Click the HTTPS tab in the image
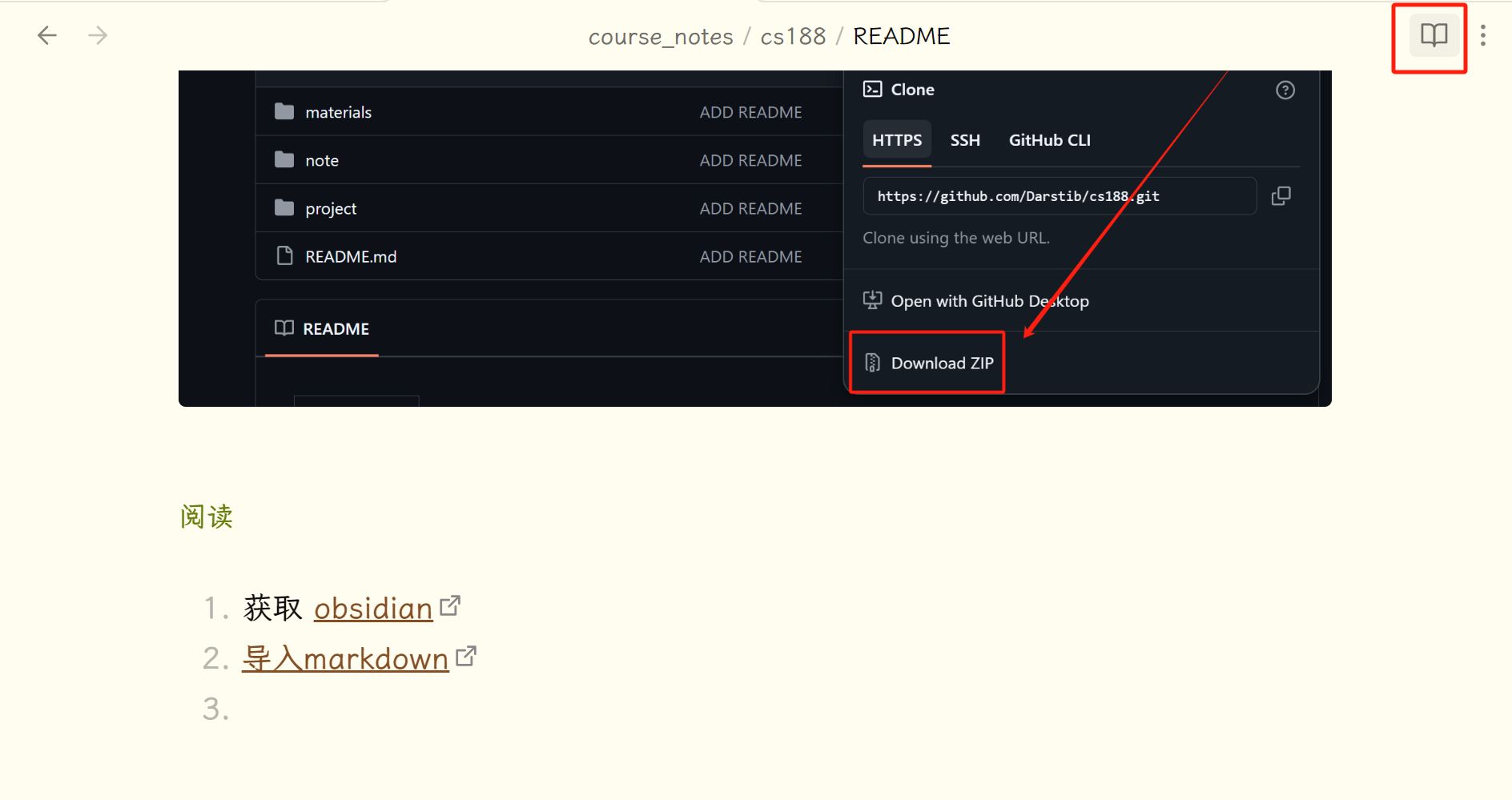The image size is (1512, 800). 896,140
